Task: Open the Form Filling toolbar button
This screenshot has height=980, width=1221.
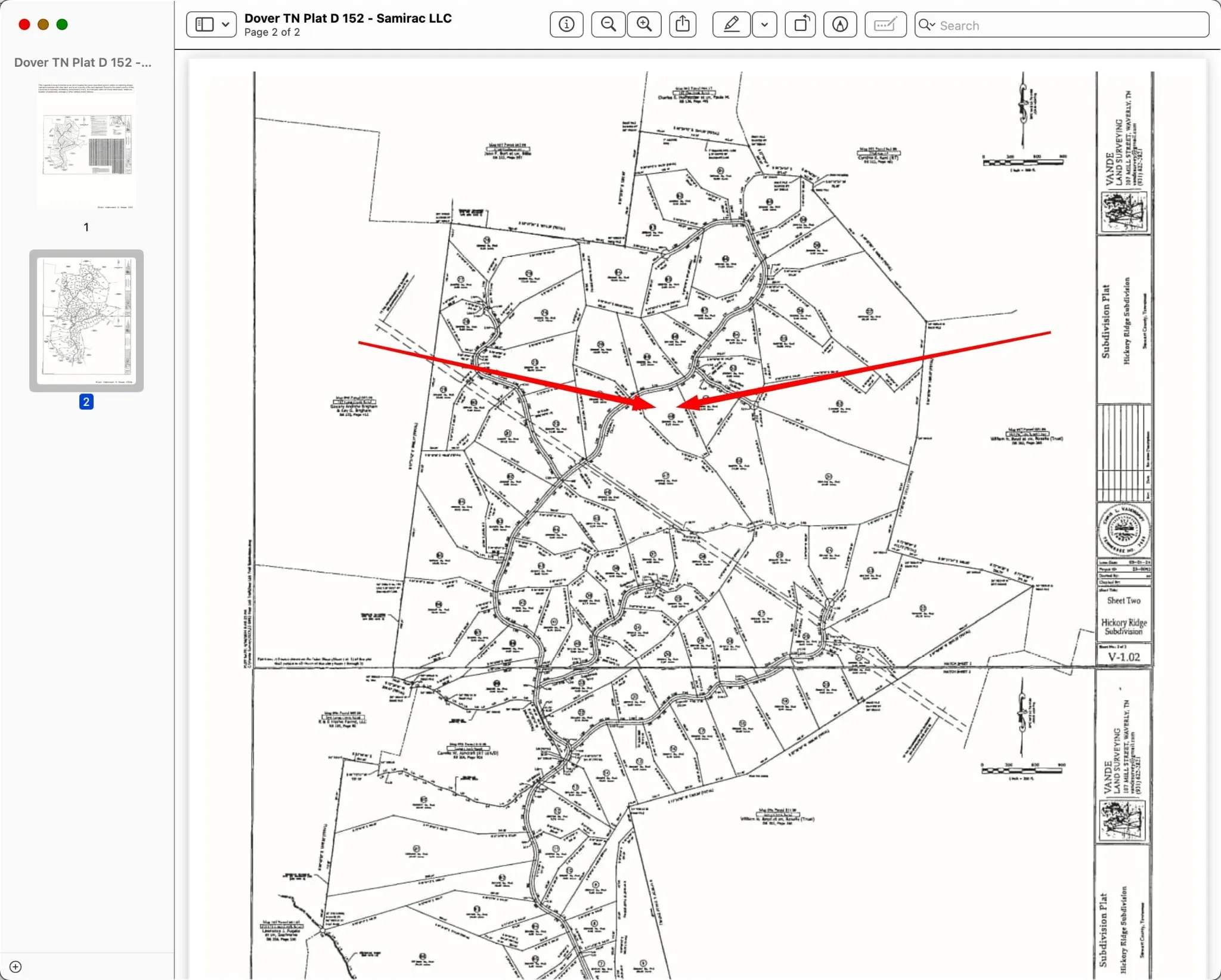Action: tap(885, 24)
